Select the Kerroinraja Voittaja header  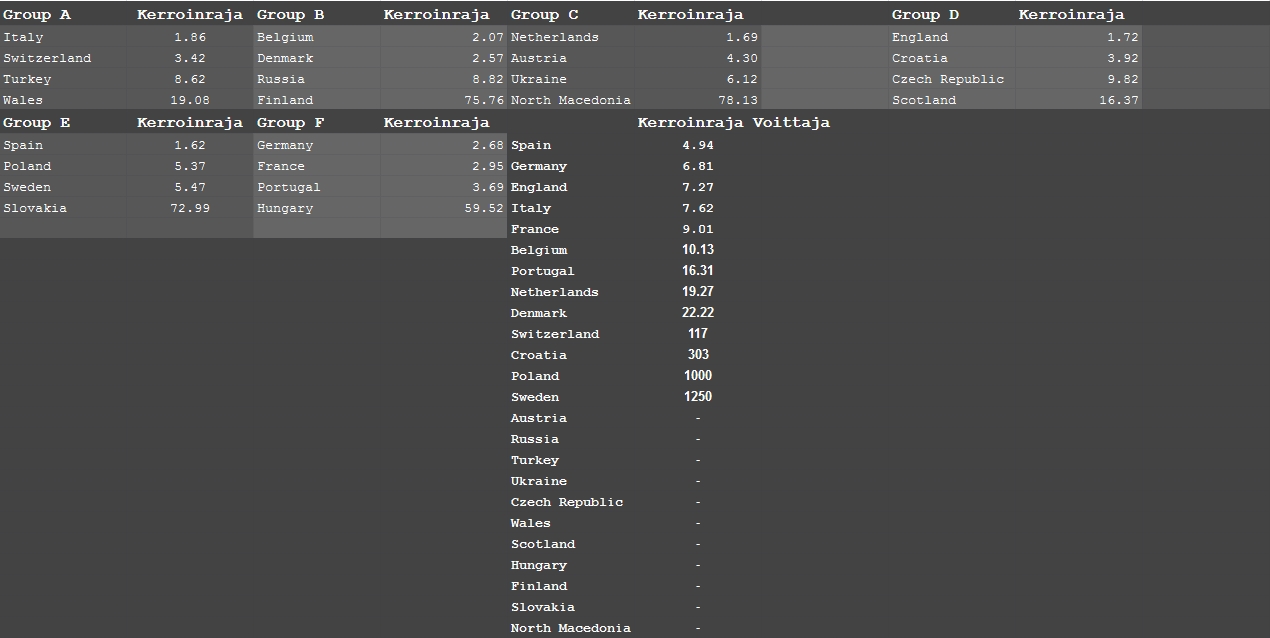733,123
